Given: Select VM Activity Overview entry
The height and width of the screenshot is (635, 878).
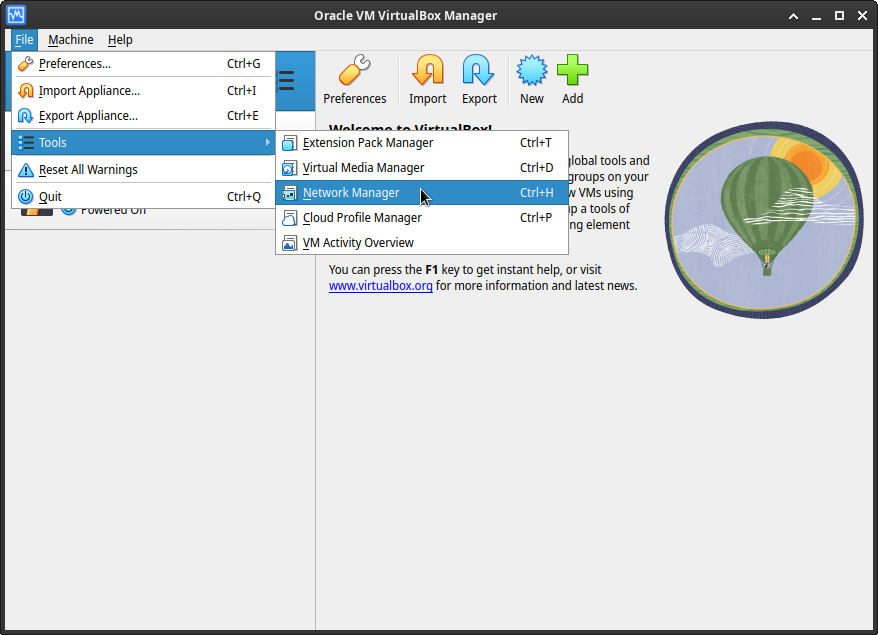Looking at the screenshot, I should [358, 243].
